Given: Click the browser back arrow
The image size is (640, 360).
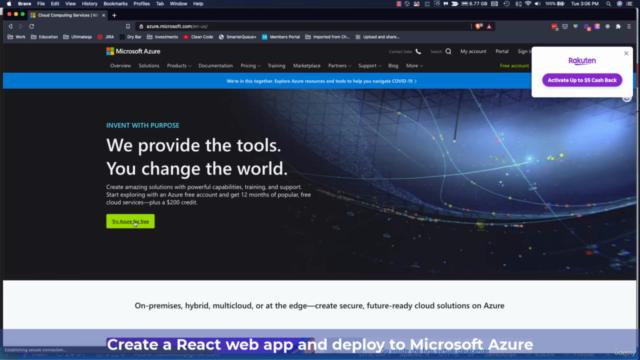Looking at the screenshot, I should (x=10, y=26).
